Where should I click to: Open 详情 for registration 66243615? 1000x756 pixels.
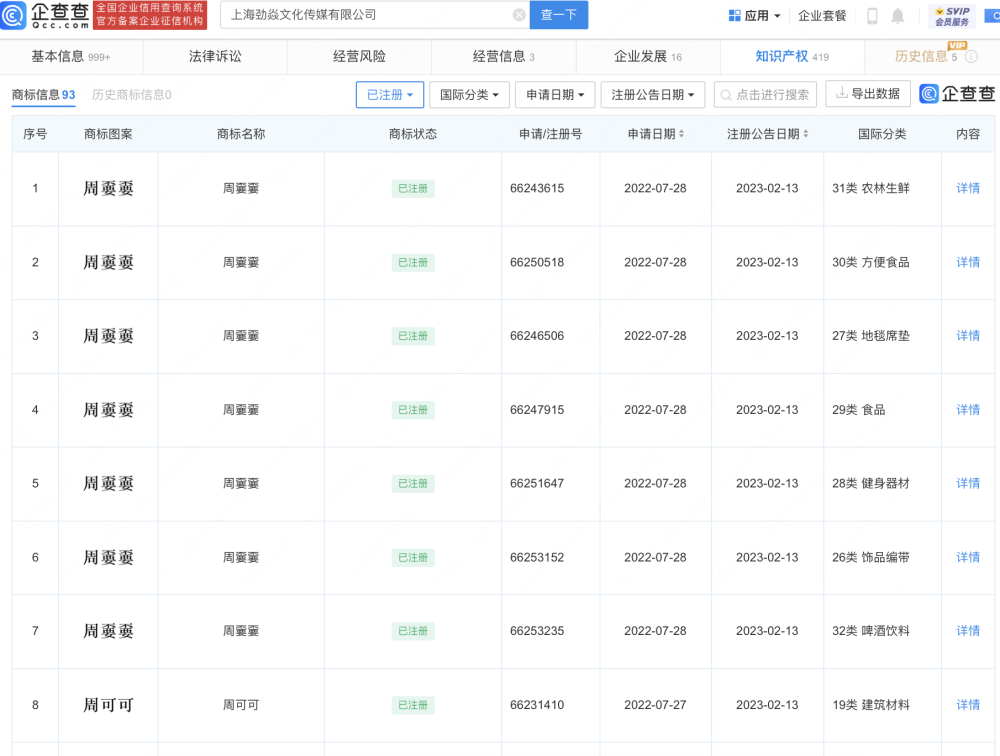point(967,188)
